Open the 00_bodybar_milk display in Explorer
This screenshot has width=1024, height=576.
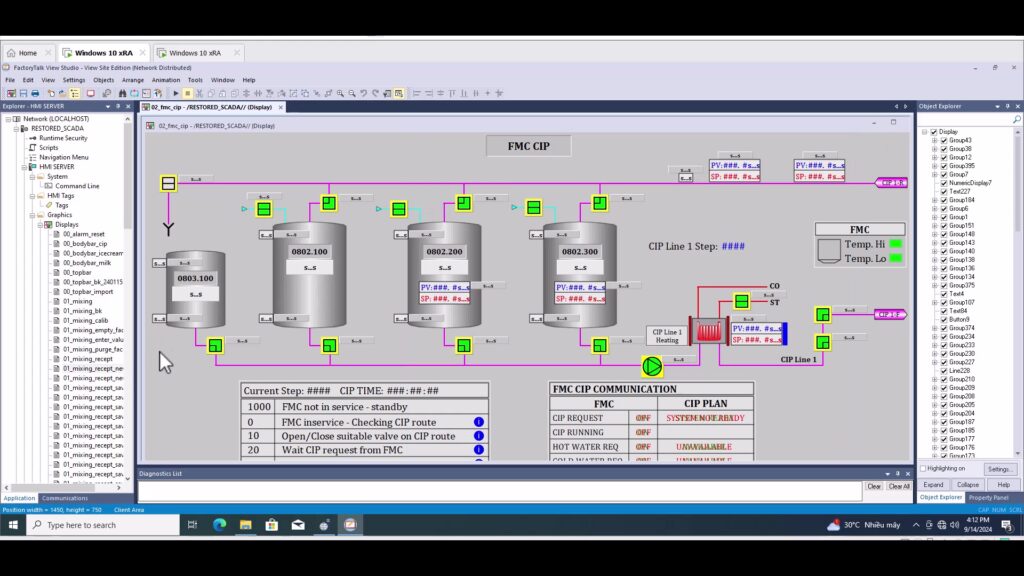tap(86, 263)
